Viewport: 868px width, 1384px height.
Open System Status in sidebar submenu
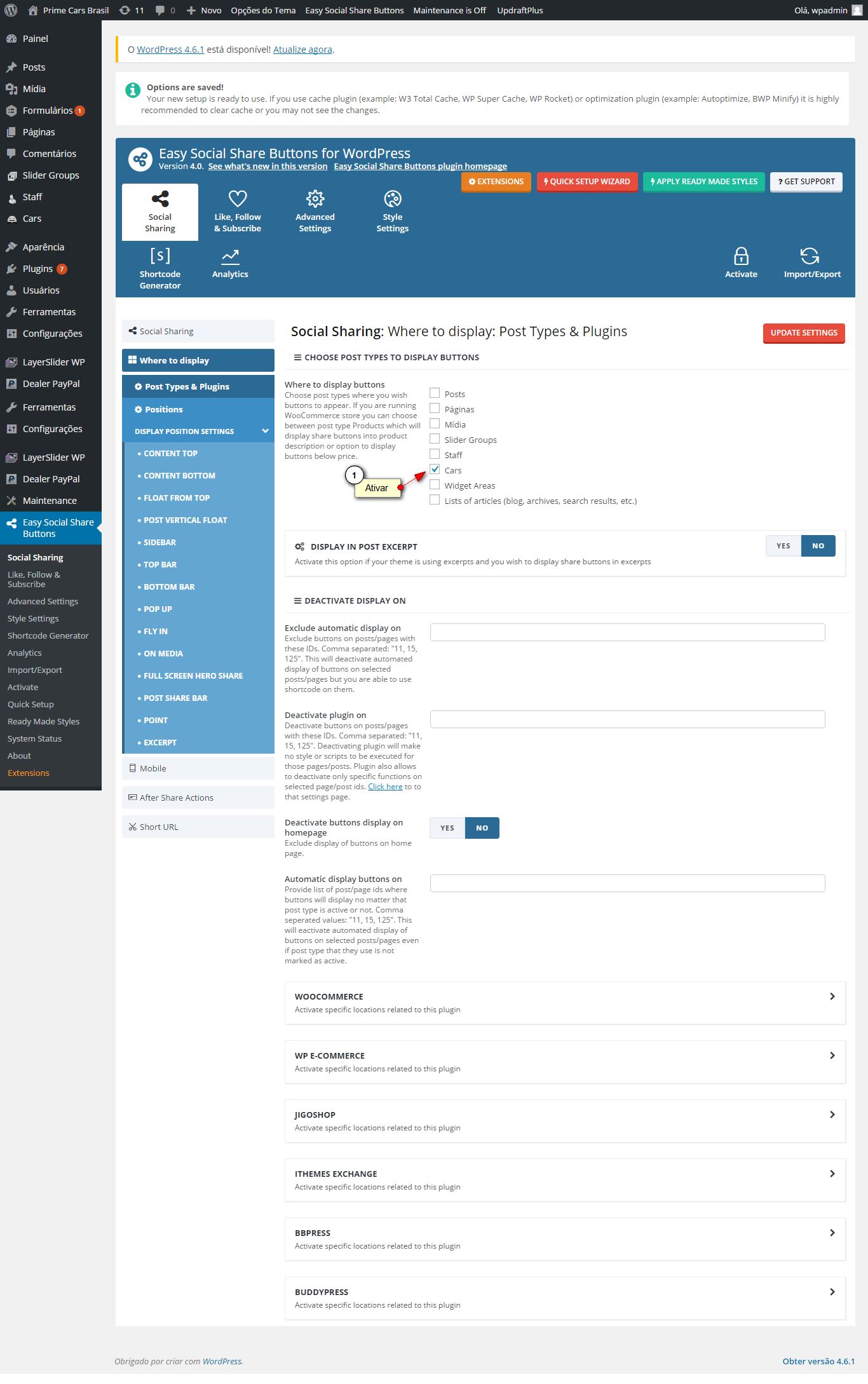click(34, 738)
